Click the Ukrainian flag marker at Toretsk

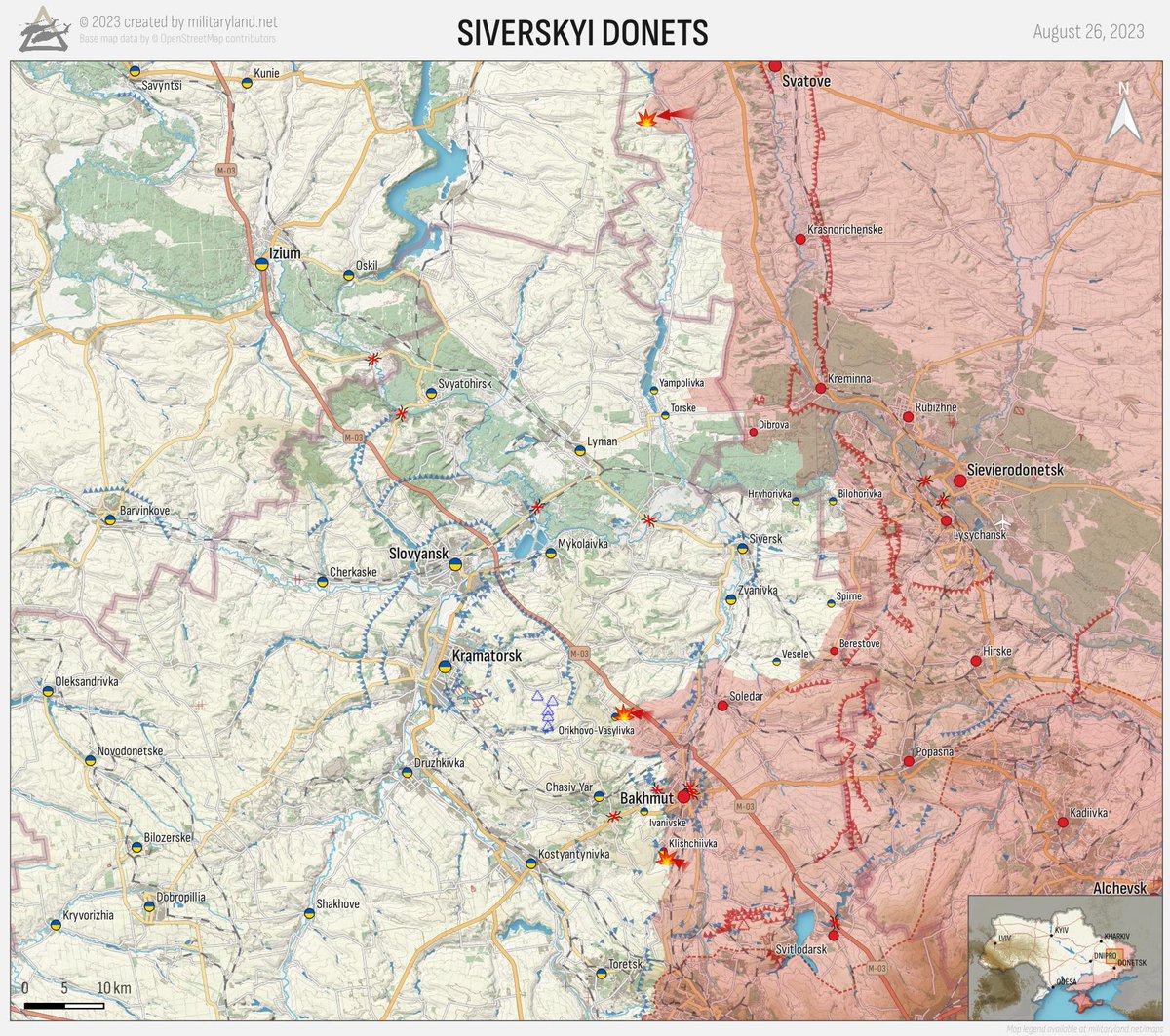602,973
